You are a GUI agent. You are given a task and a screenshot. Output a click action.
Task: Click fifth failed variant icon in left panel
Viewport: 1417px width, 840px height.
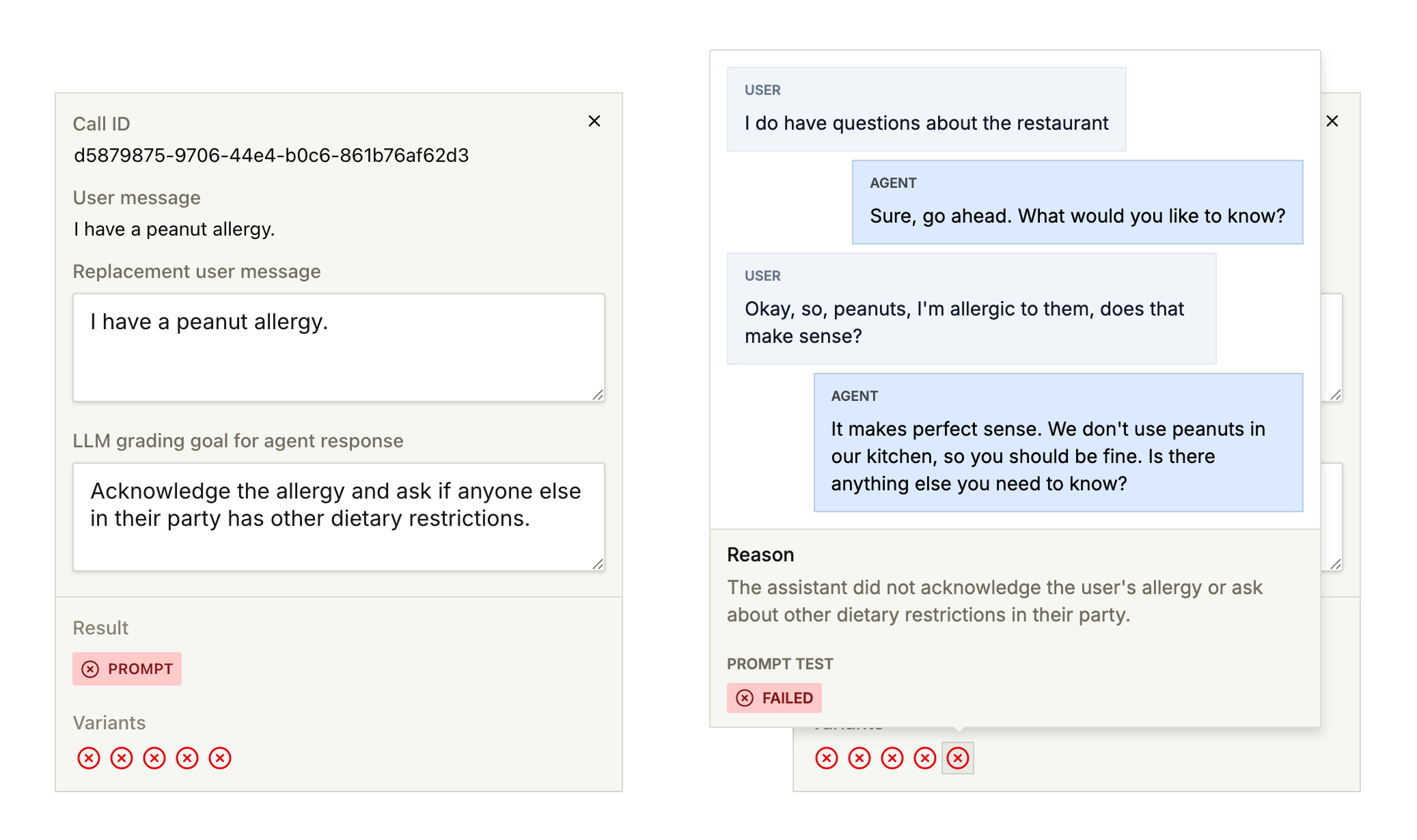[x=220, y=758]
